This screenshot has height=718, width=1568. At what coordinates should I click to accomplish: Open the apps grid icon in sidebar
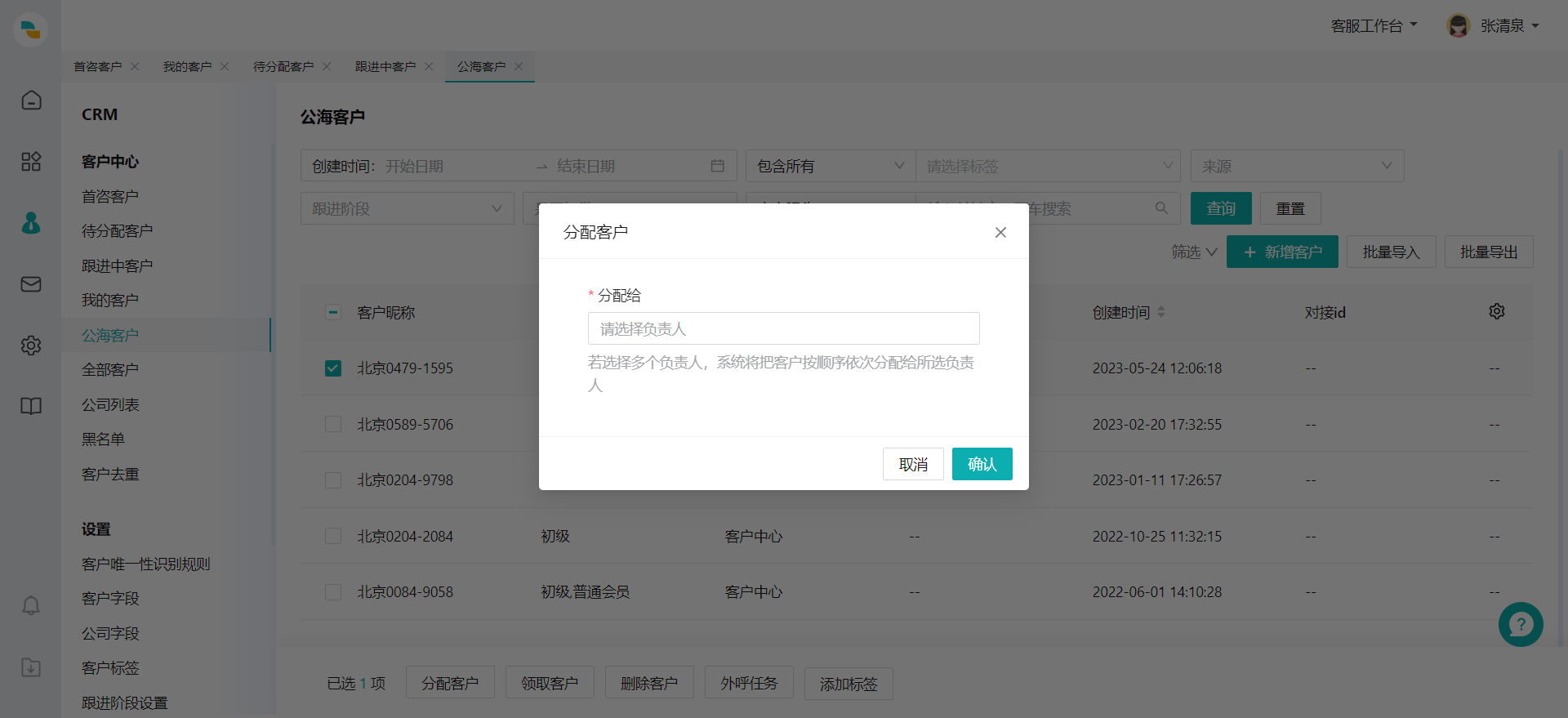pos(31,162)
